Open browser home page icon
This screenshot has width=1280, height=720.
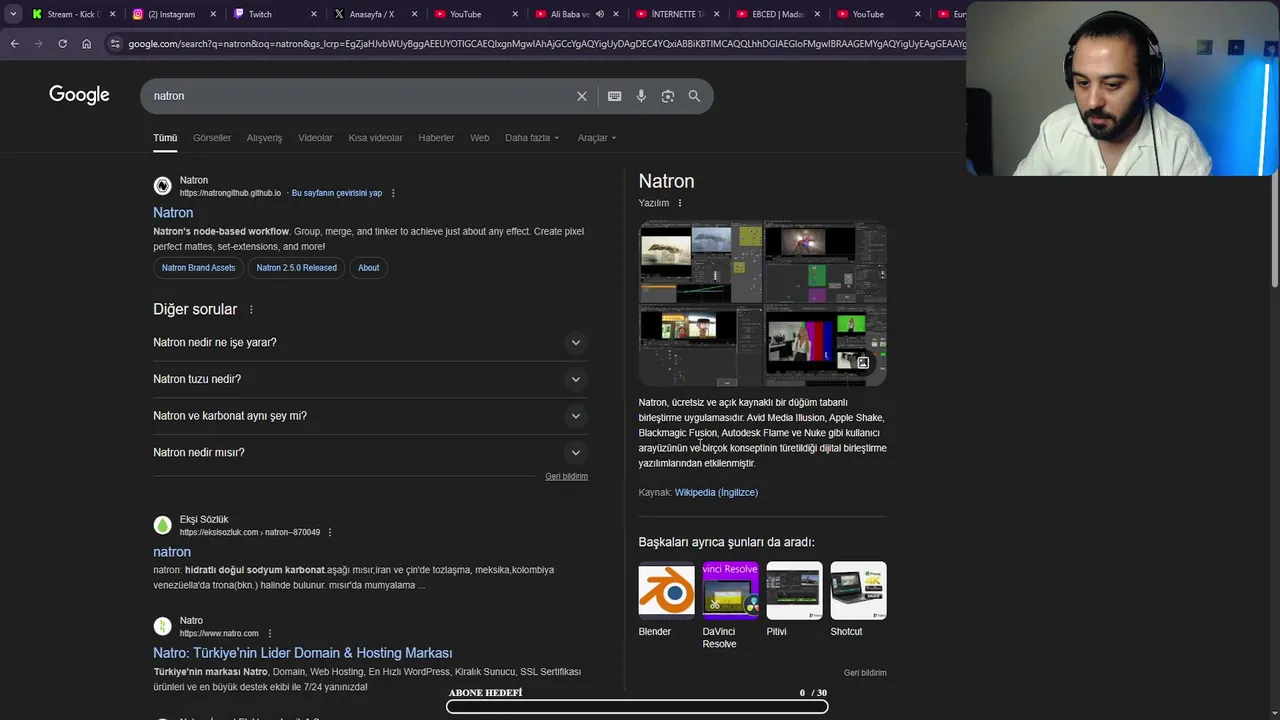86,43
